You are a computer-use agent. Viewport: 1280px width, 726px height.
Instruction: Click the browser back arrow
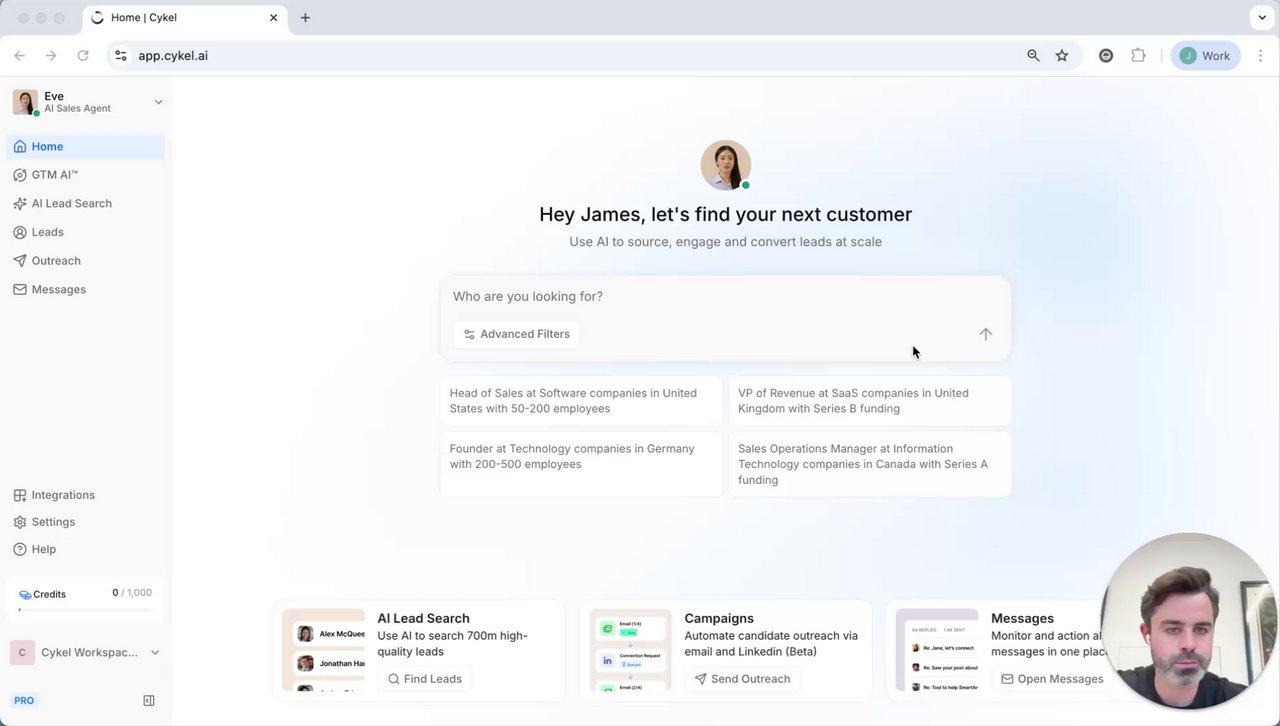click(19, 56)
